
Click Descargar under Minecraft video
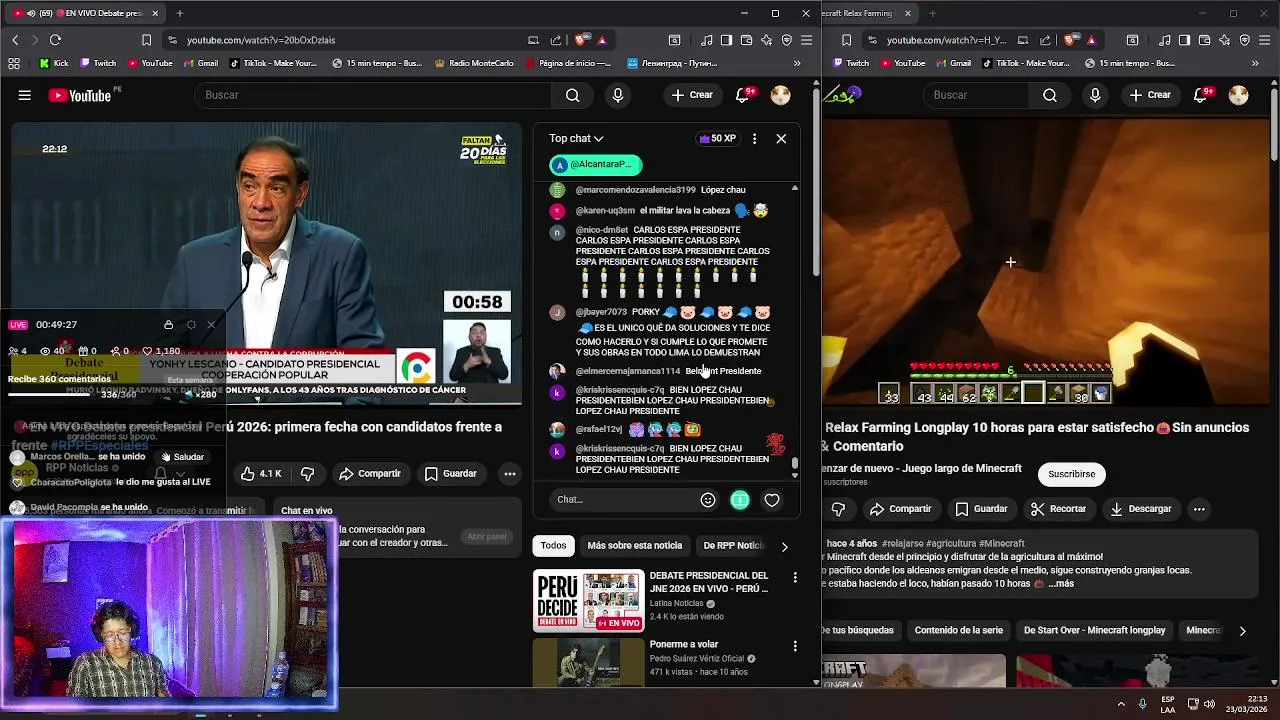1140,509
